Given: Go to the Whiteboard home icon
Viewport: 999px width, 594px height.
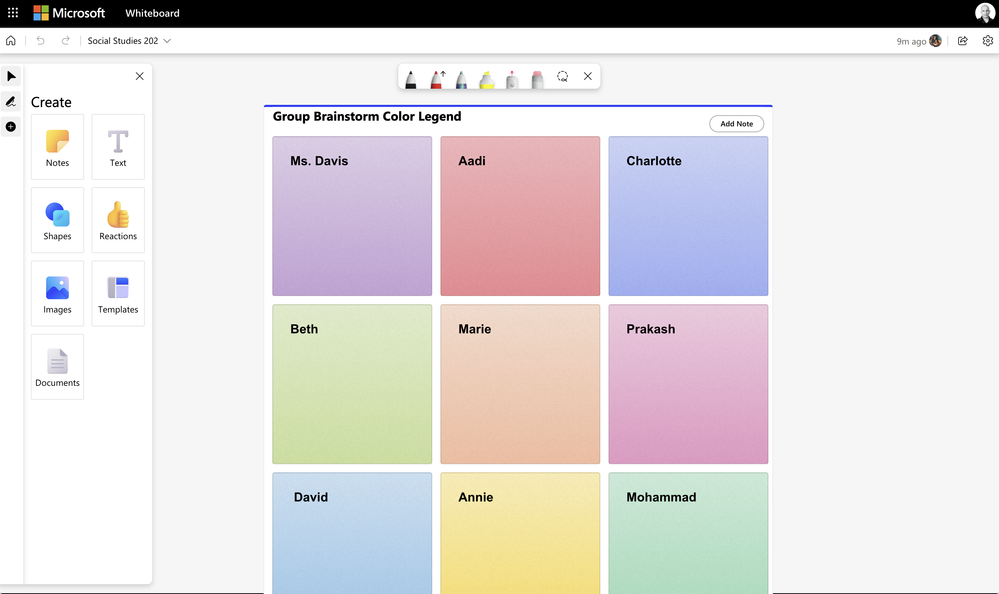Looking at the screenshot, I should (11, 41).
